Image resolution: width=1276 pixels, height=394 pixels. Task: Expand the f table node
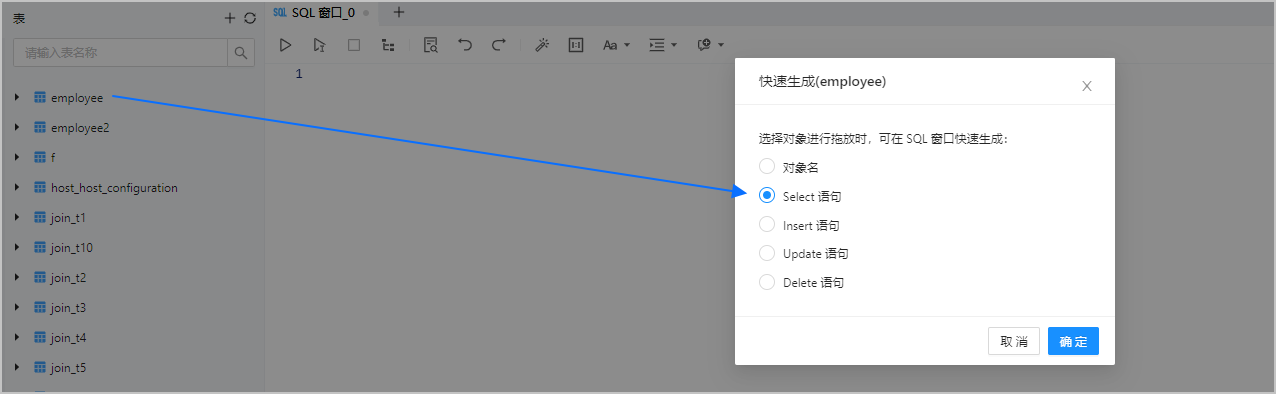(x=17, y=158)
